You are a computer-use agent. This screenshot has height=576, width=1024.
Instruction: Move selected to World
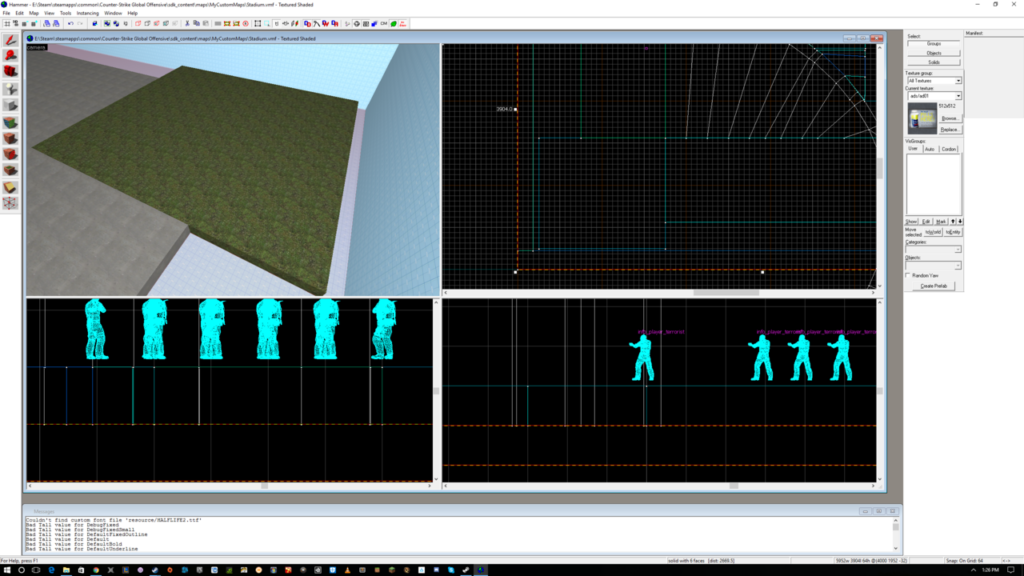tap(934, 232)
